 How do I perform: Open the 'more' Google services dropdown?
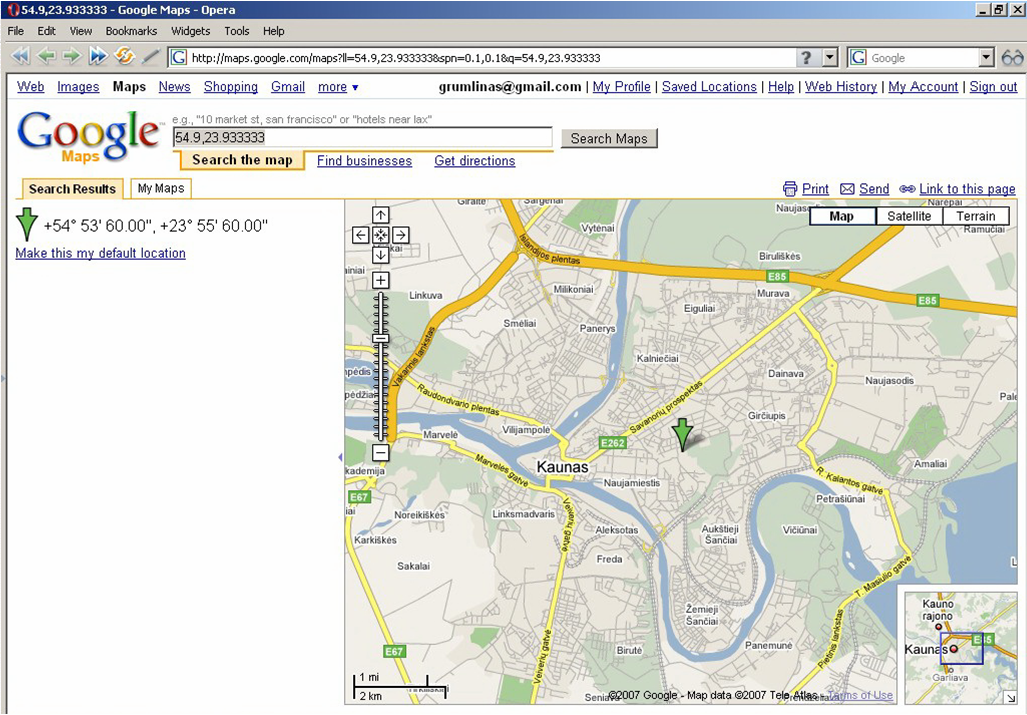pos(338,87)
